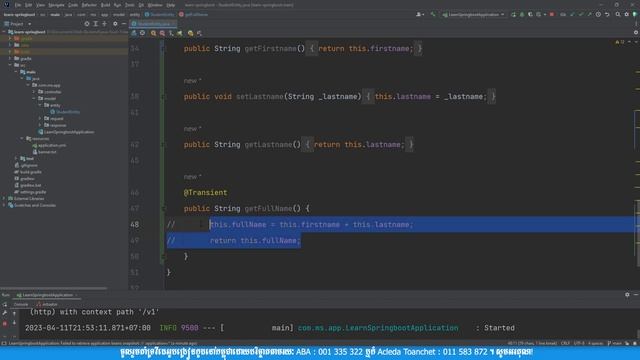
Task: Open the Help menu
Action: point(171,5)
